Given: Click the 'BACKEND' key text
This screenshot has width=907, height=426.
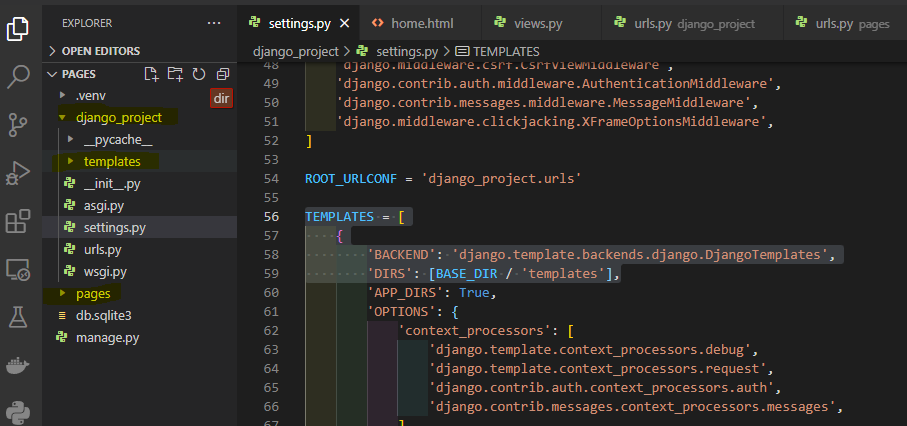Looking at the screenshot, I should (401, 255).
